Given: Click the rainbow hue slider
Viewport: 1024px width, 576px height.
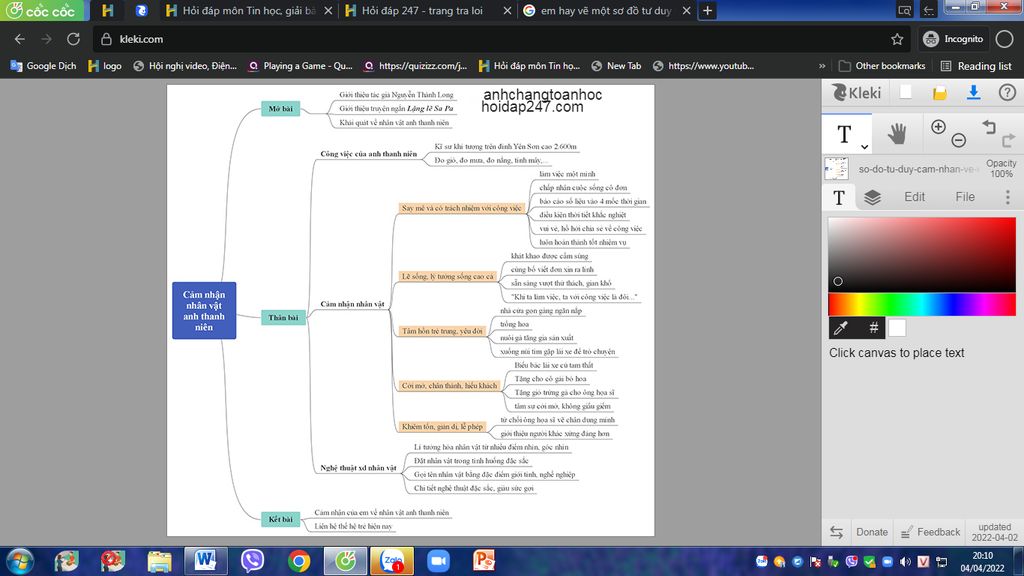Looking at the screenshot, I should tap(921, 304).
